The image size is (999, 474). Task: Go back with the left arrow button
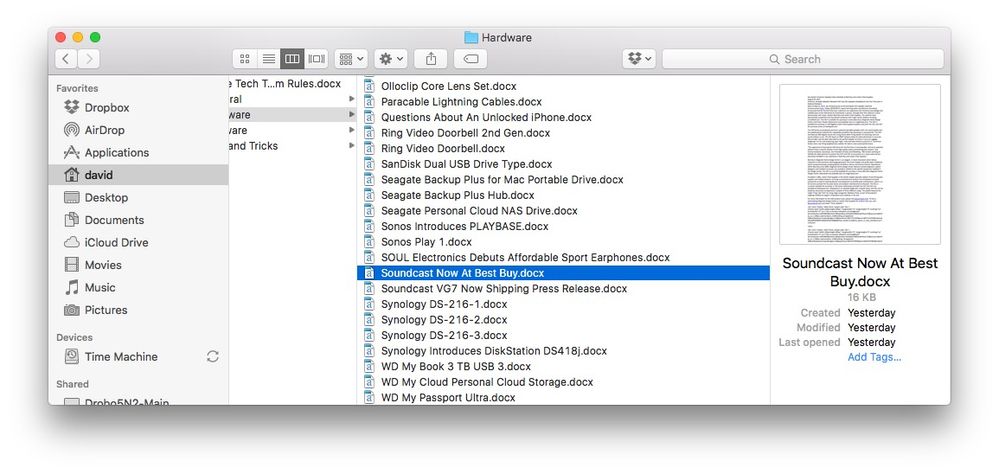point(66,59)
